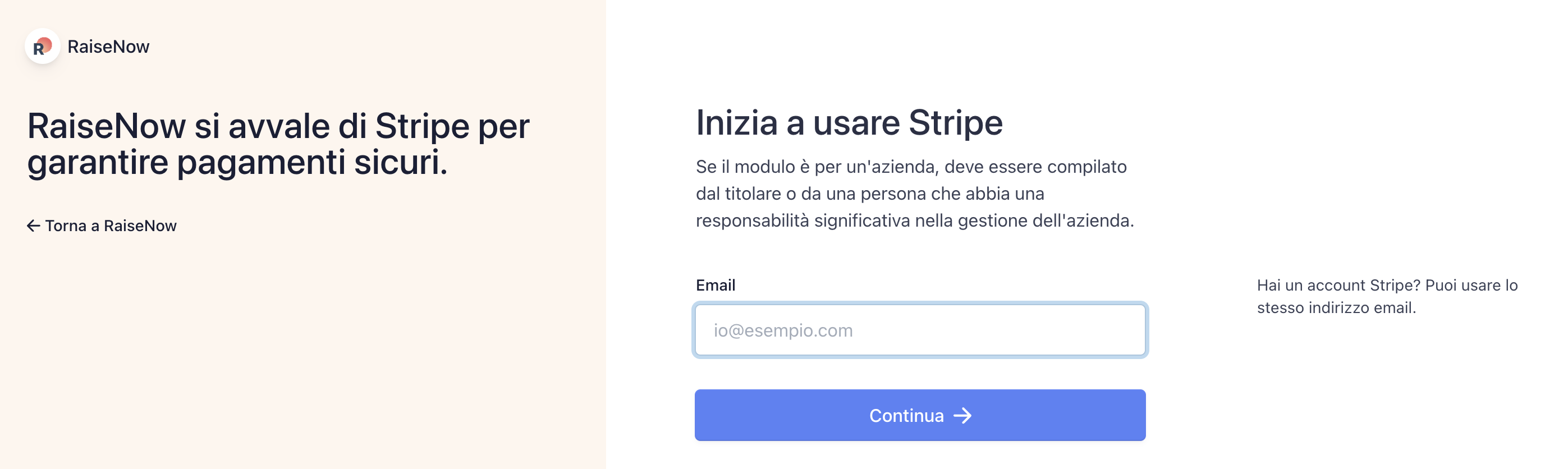Screen dimensions: 1568x469
Task: Click the RaiseNow round logo icon
Action: tap(42, 46)
